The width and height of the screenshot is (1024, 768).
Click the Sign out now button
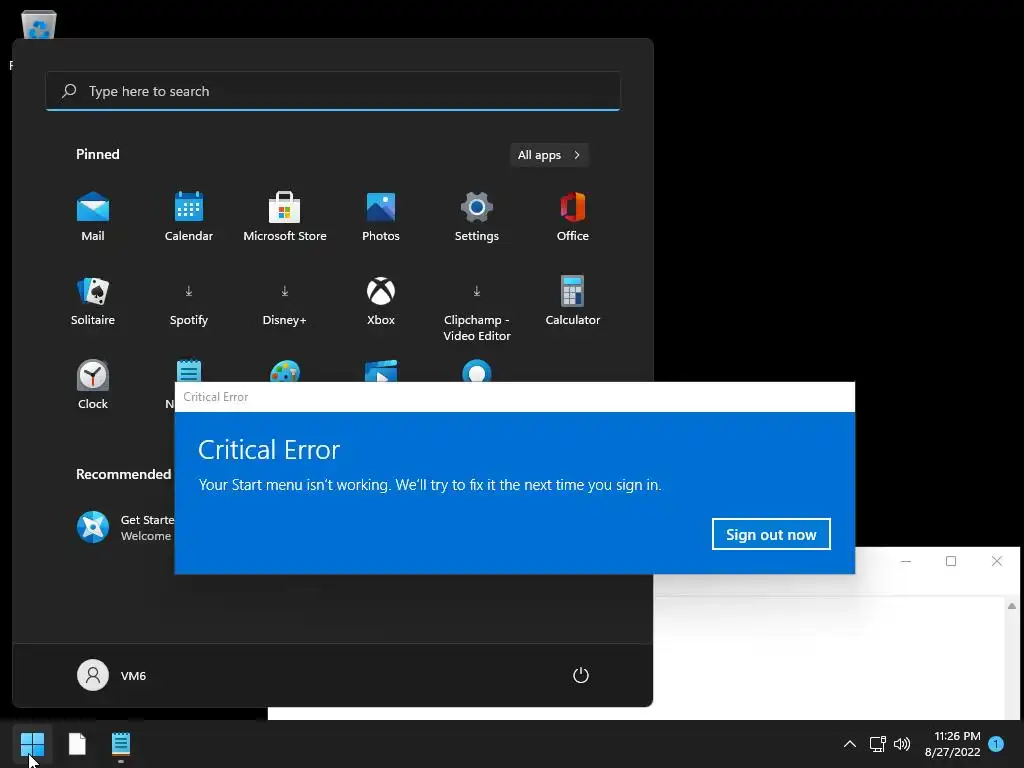click(771, 534)
